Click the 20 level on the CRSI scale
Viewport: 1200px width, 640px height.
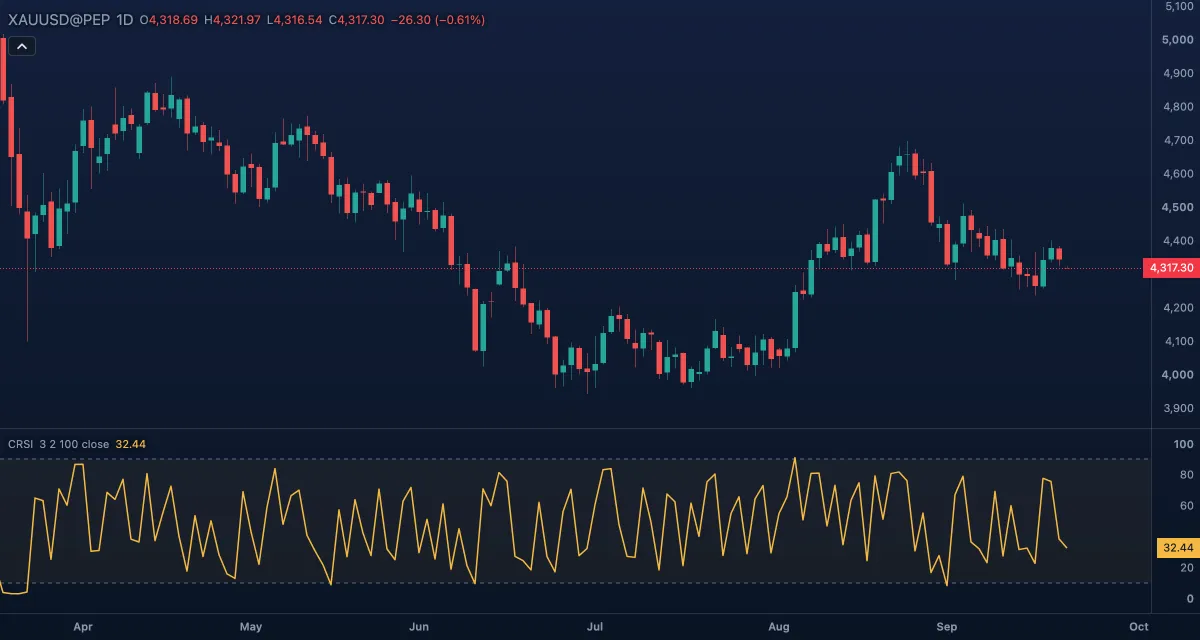click(x=1186, y=568)
